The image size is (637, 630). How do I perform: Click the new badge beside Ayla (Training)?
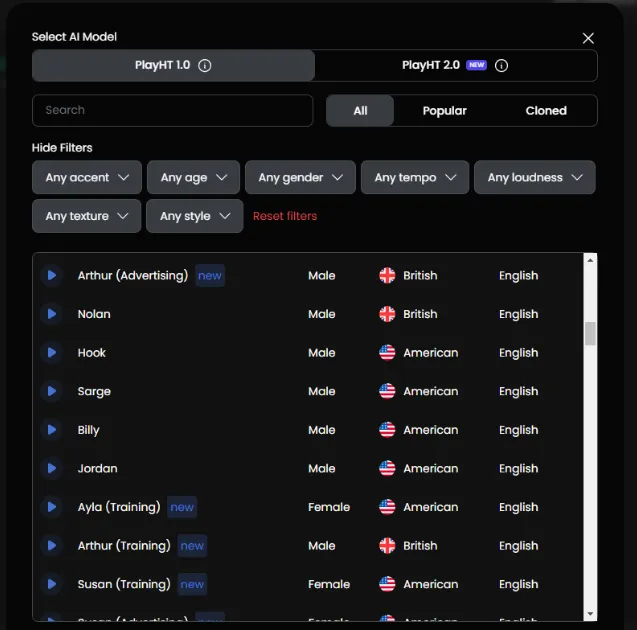pos(182,507)
